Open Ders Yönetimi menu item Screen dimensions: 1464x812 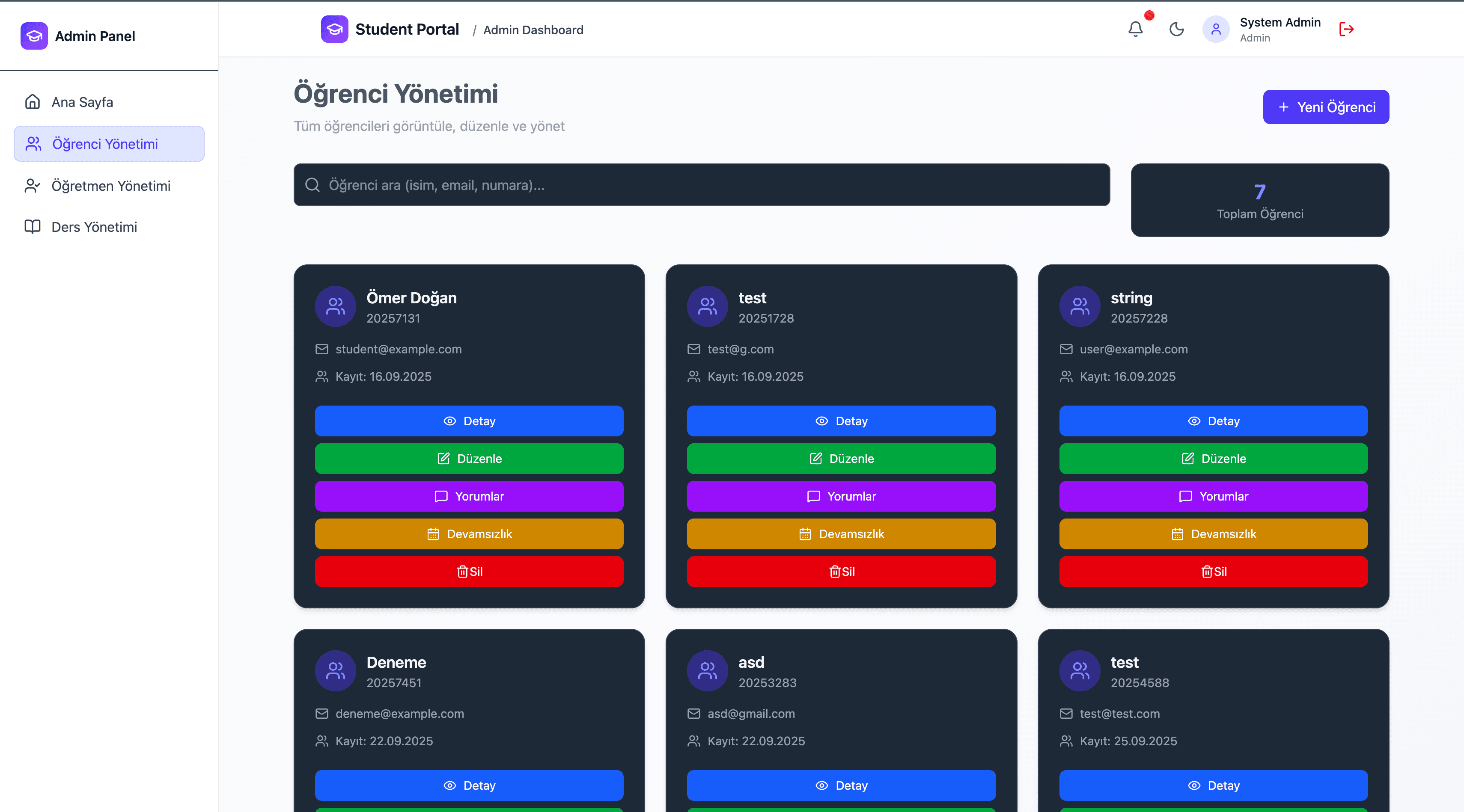[x=94, y=227]
